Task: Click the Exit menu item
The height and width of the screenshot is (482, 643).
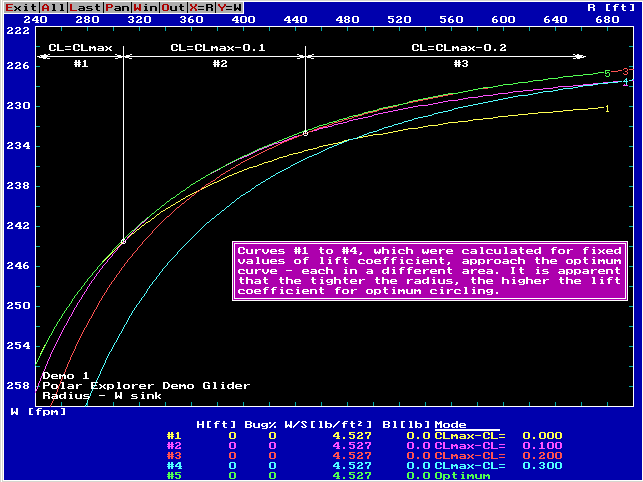Action: click(18, 7)
